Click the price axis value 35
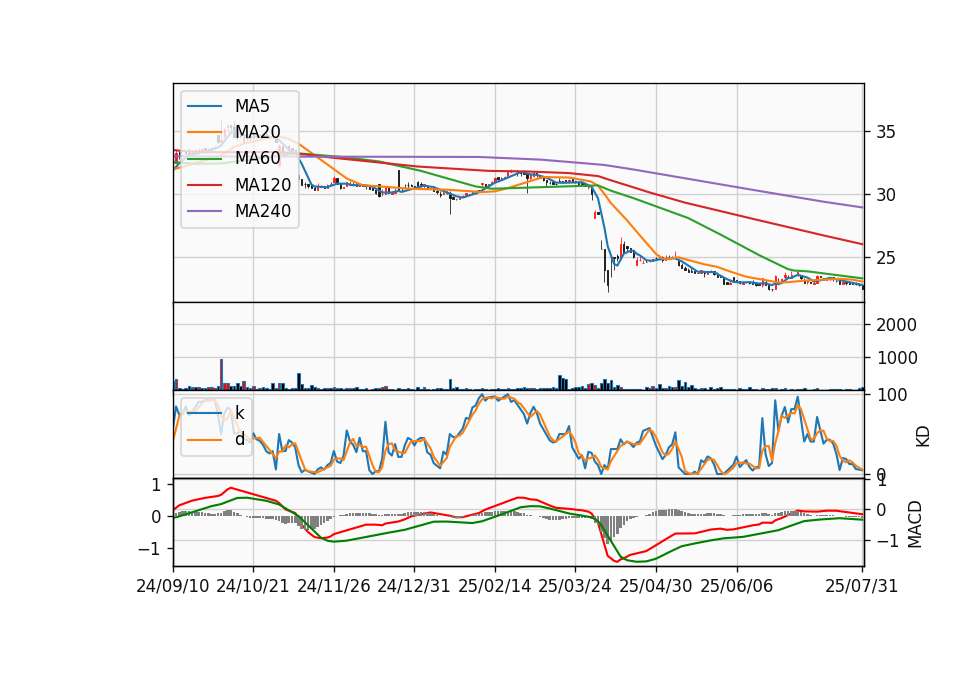Image resolution: width=960 pixels, height=690 pixels. pyautogui.click(x=885, y=132)
